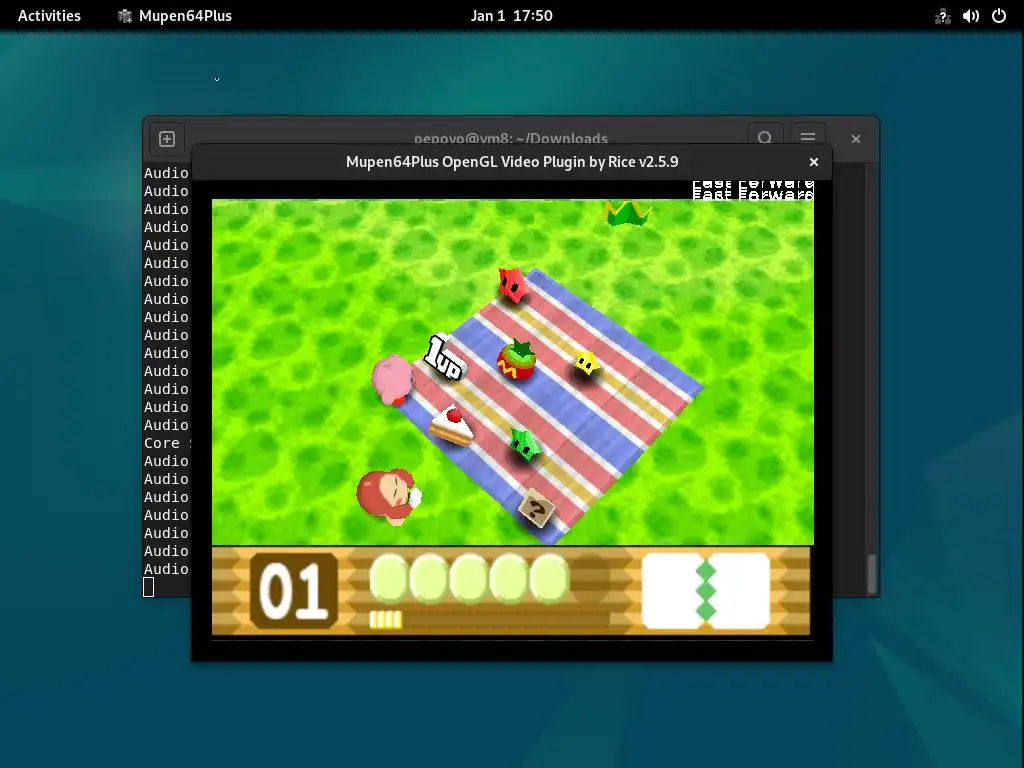The image size is (1024, 768).
Task: Open the clock and calendar showing Jan 1 17:50
Action: coord(511,16)
